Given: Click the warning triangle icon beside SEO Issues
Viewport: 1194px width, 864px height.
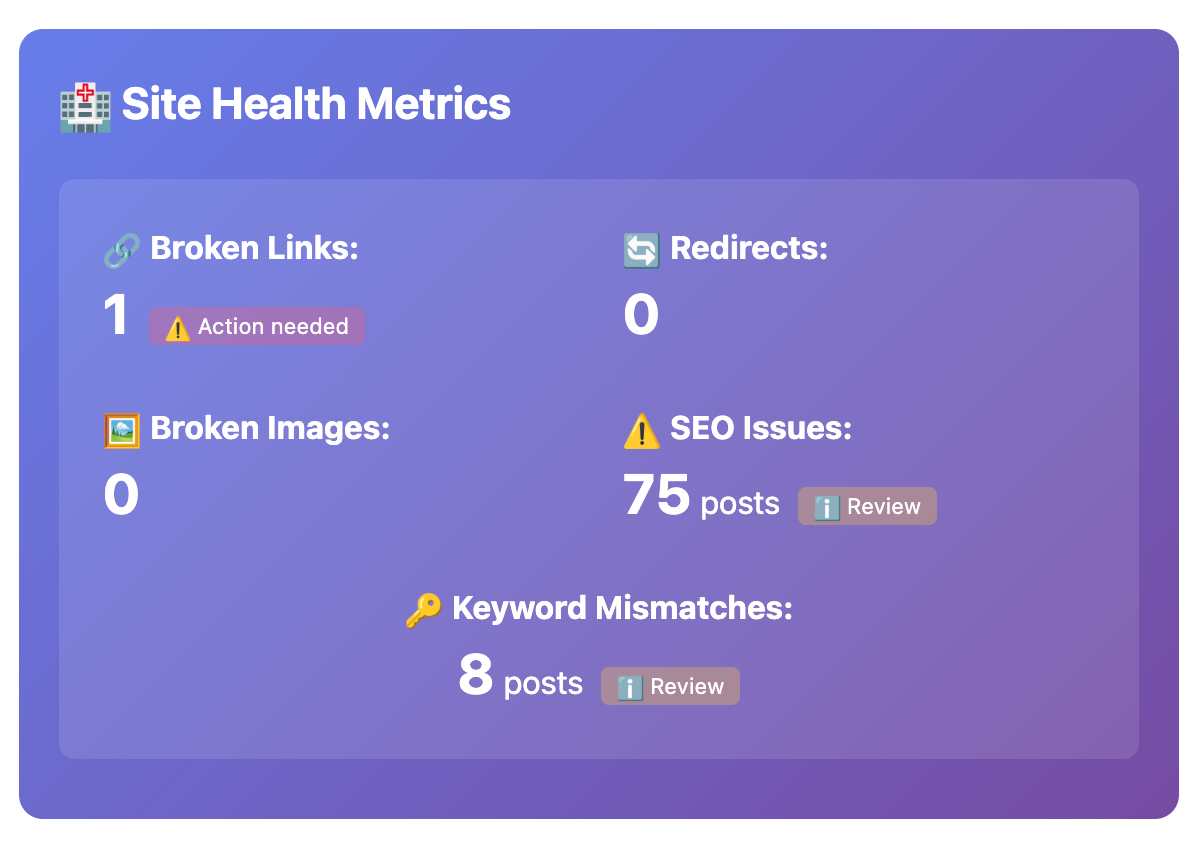Looking at the screenshot, I should pos(641,431).
